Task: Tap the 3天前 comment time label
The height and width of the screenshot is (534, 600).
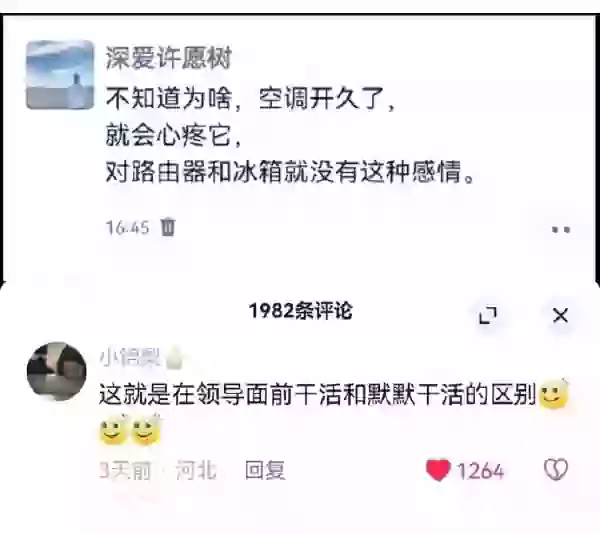Action: [125, 470]
